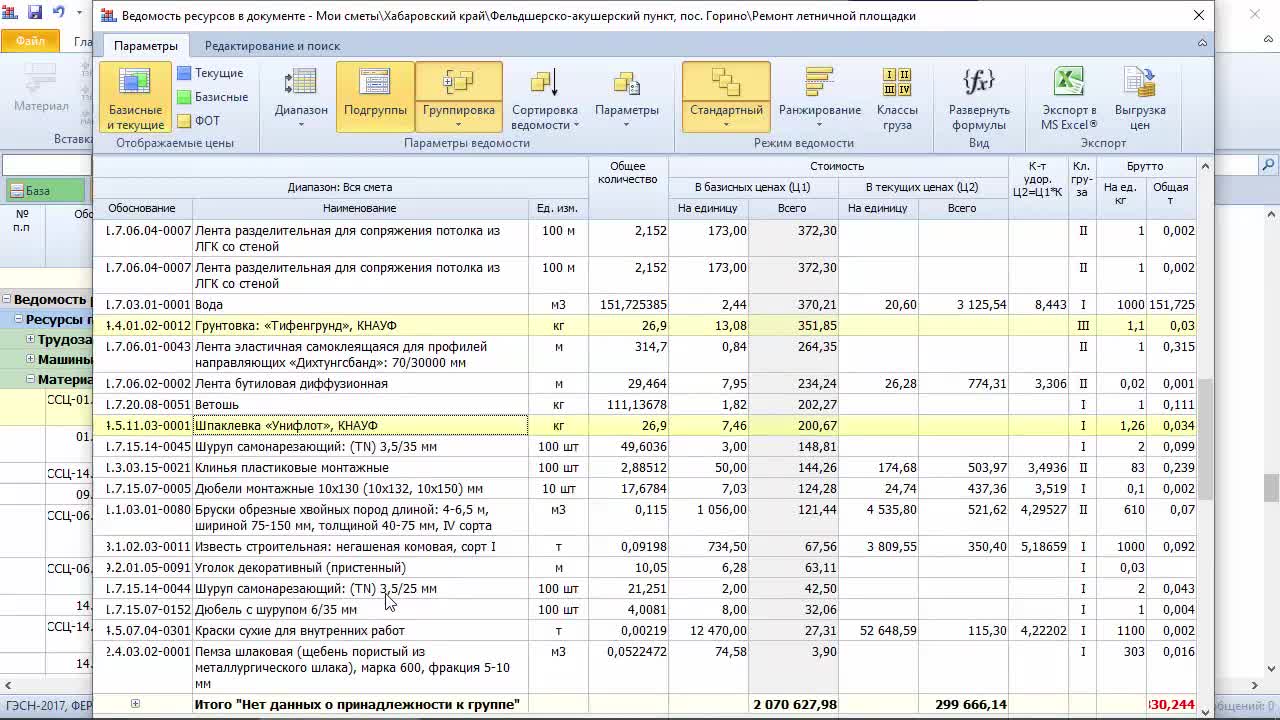Click total value 2 070 627,98

(795, 704)
